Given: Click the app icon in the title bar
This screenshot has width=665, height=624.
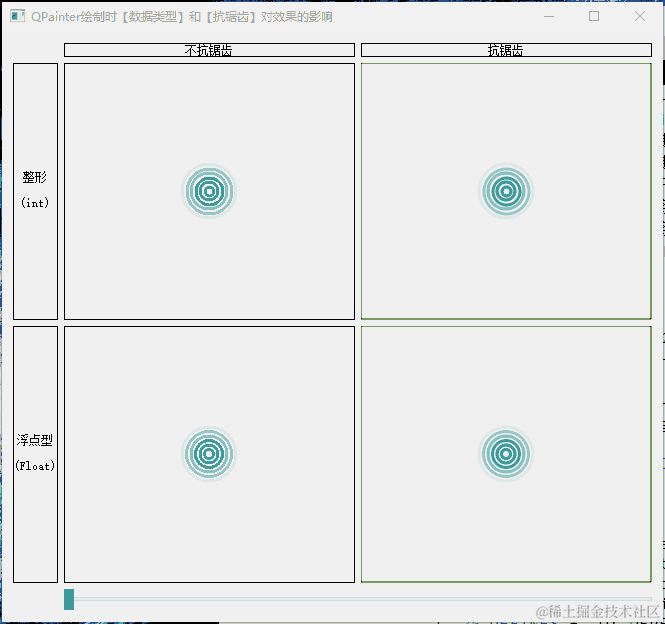Looking at the screenshot, I should (x=17, y=17).
